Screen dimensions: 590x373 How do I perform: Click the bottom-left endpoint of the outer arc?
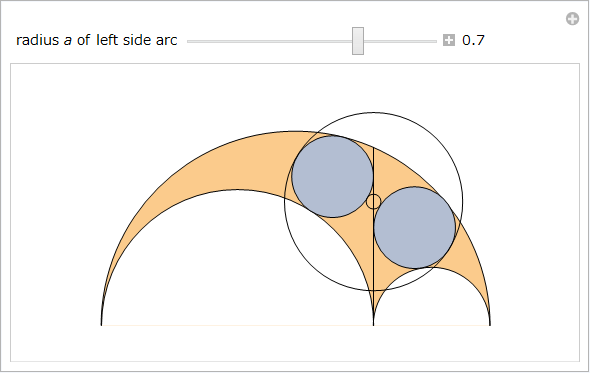102,324
